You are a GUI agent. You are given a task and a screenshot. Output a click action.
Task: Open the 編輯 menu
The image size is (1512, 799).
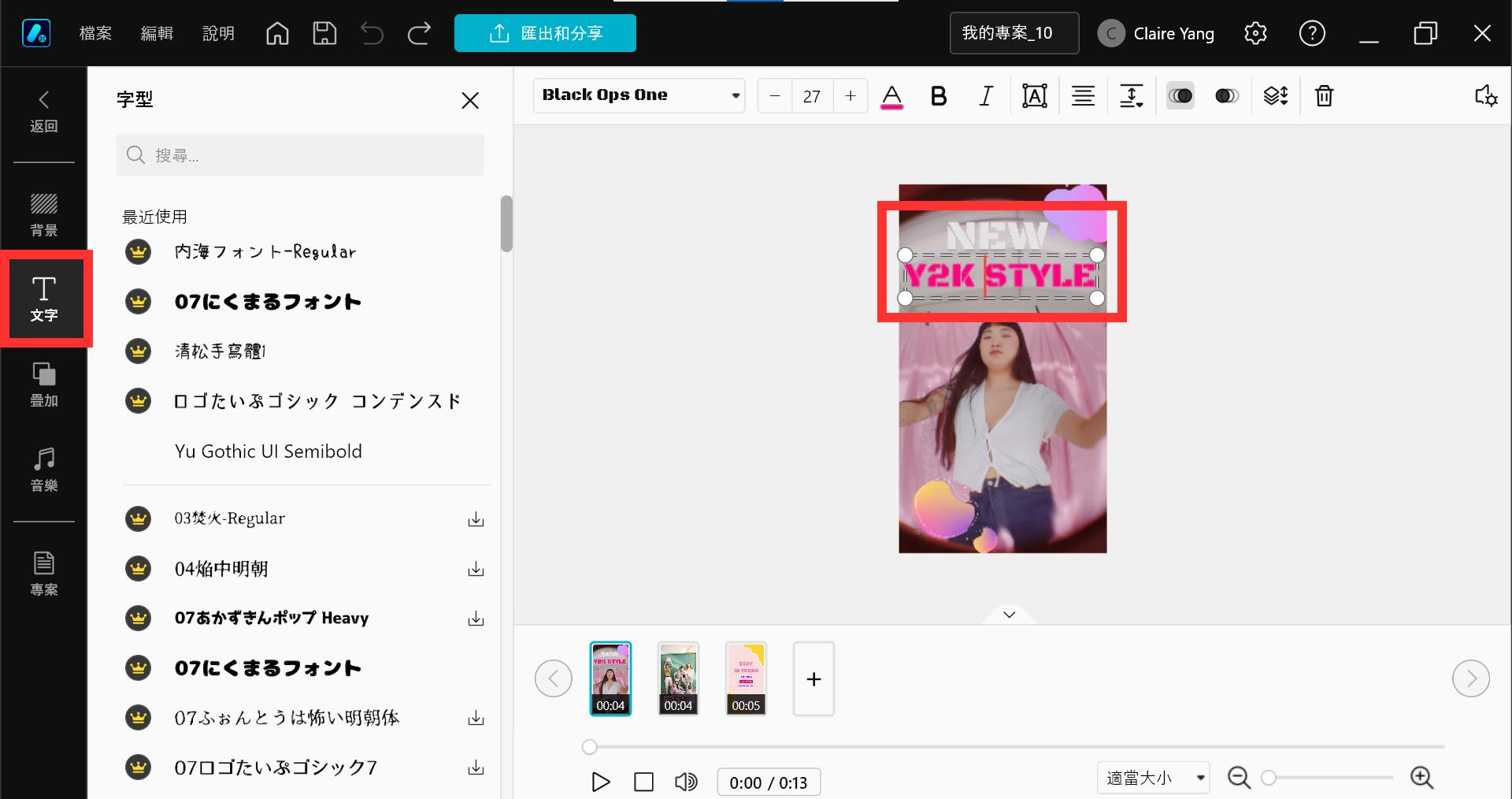tap(157, 33)
